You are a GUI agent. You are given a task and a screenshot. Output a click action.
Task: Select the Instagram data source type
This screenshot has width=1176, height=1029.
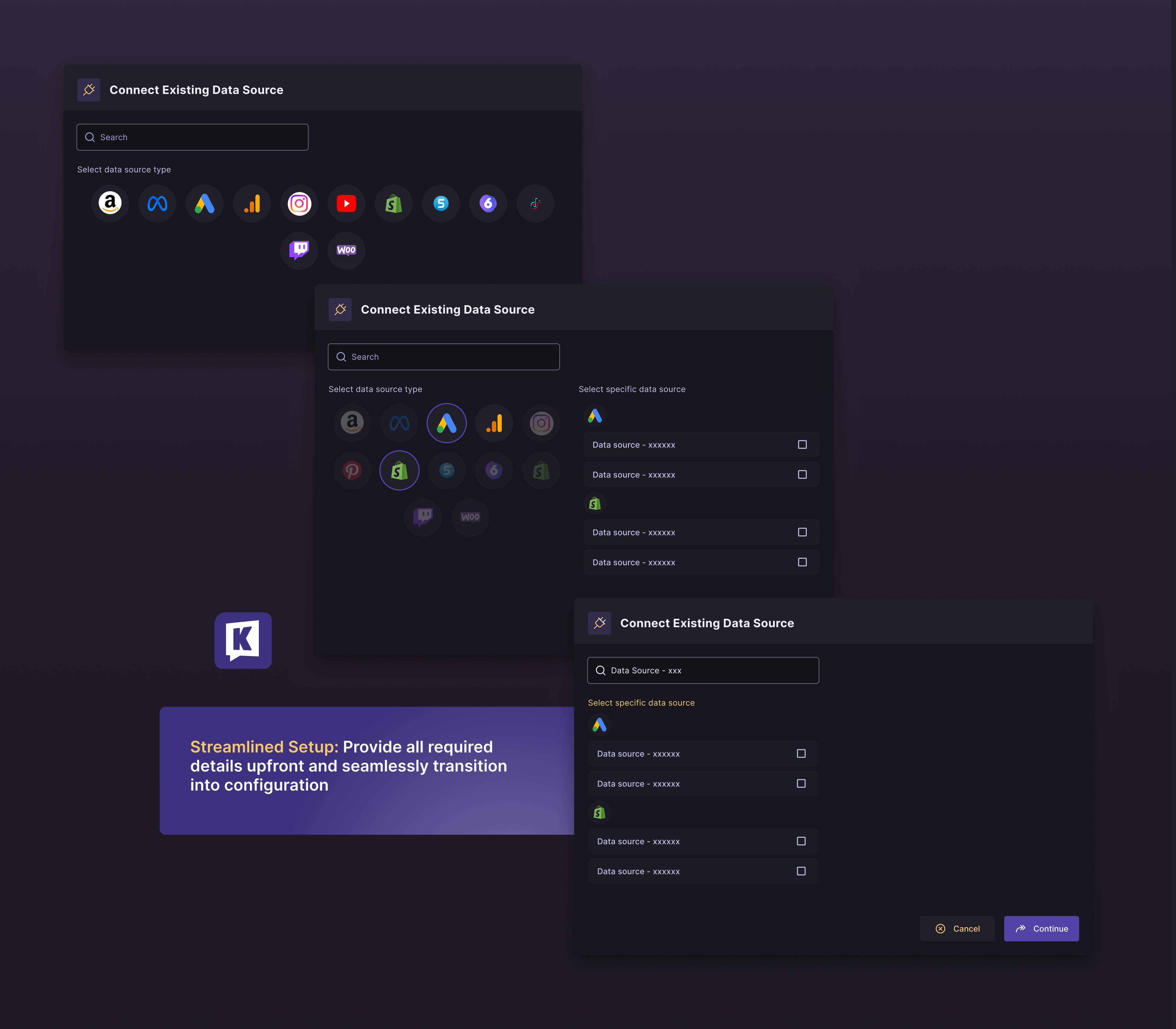[299, 203]
